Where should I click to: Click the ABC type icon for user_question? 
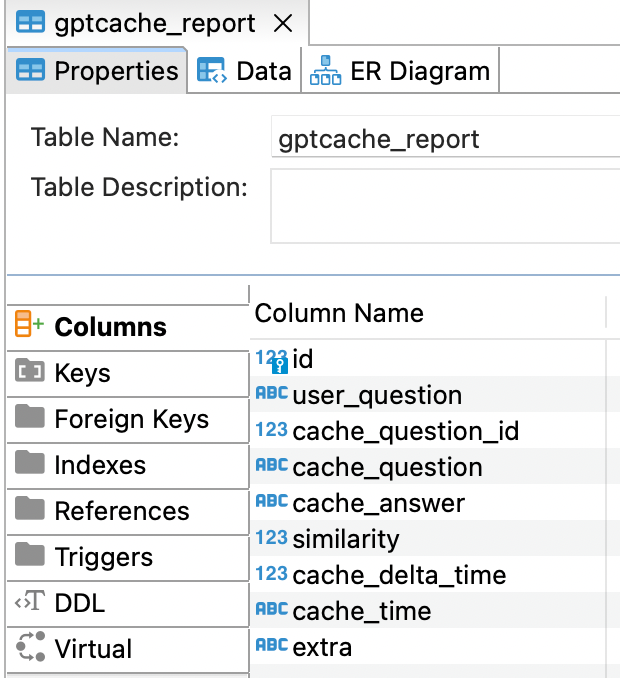click(x=272, y=393)
